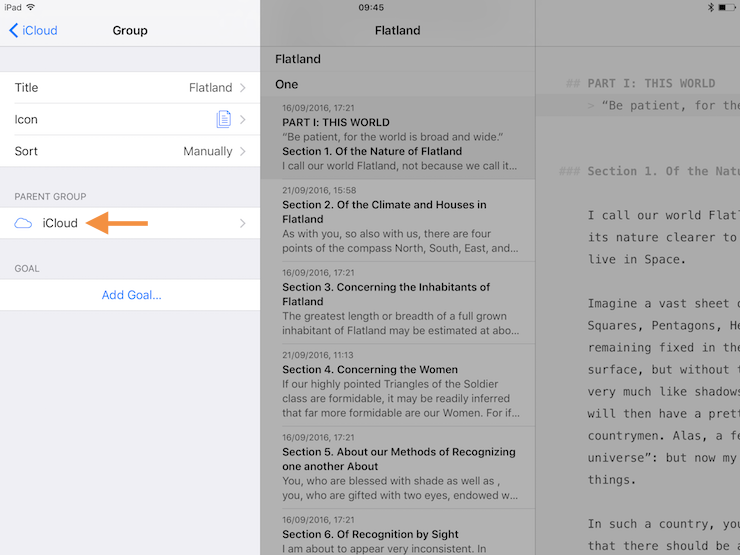
Task: Expand the Icon row chevron
Action: coord(243,119)
